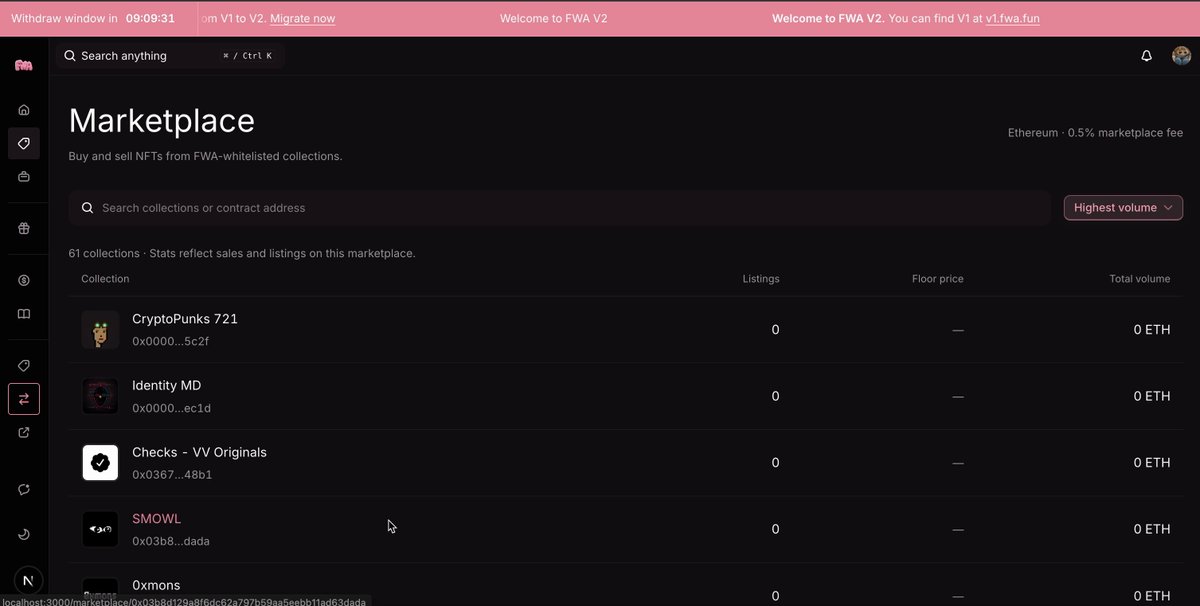This screenshot has width=1200, height=606.
Task: Click the Total volume column header
Action: pyautogui.click(x=1138, y=279)
